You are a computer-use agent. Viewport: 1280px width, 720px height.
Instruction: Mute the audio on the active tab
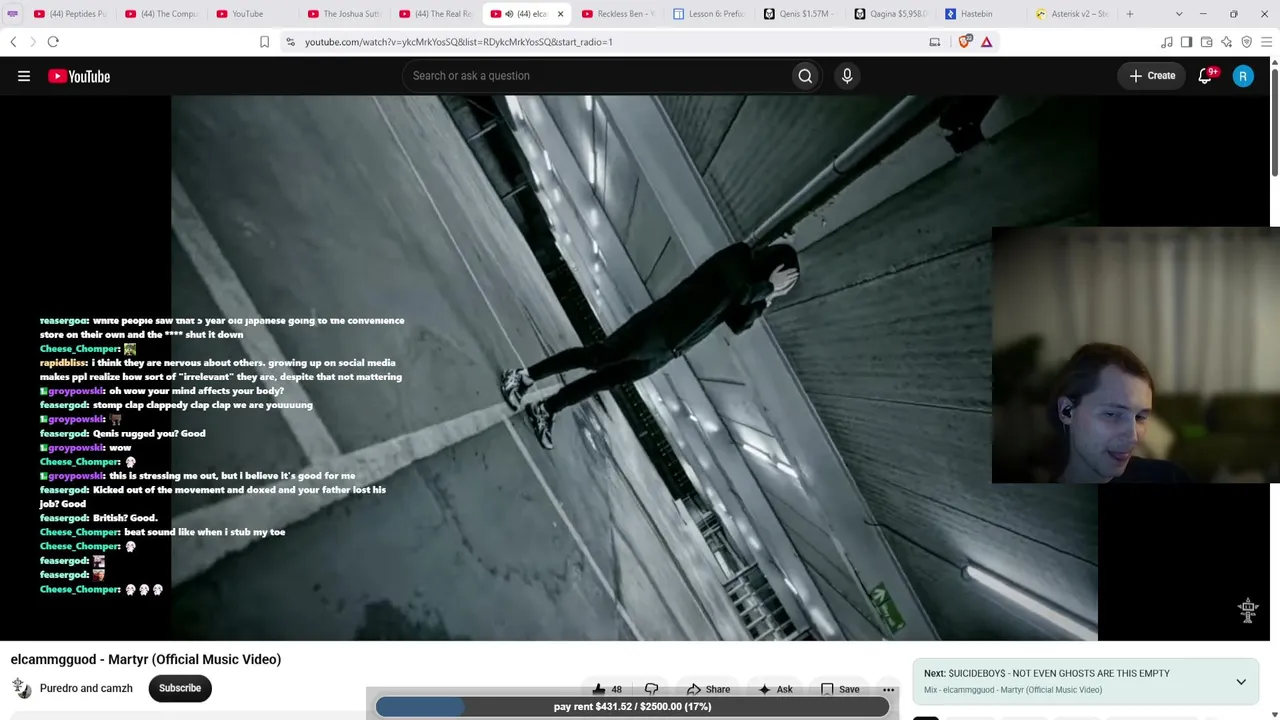point(509,14)
